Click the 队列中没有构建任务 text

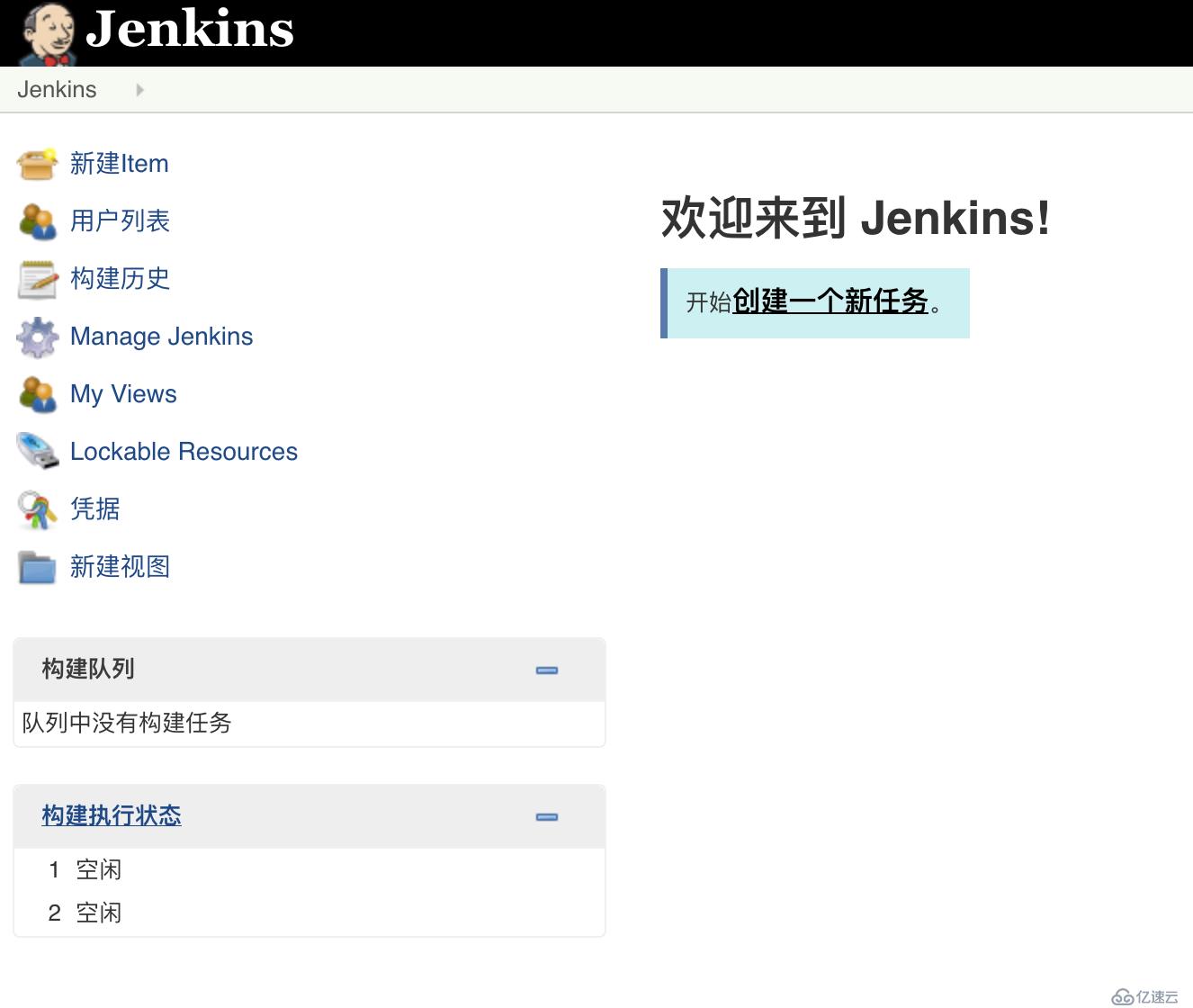[x=127, y=723]
